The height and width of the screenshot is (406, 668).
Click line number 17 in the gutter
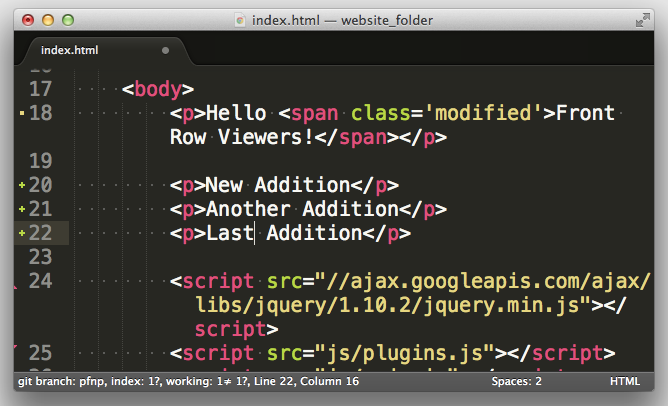point(41,89)
